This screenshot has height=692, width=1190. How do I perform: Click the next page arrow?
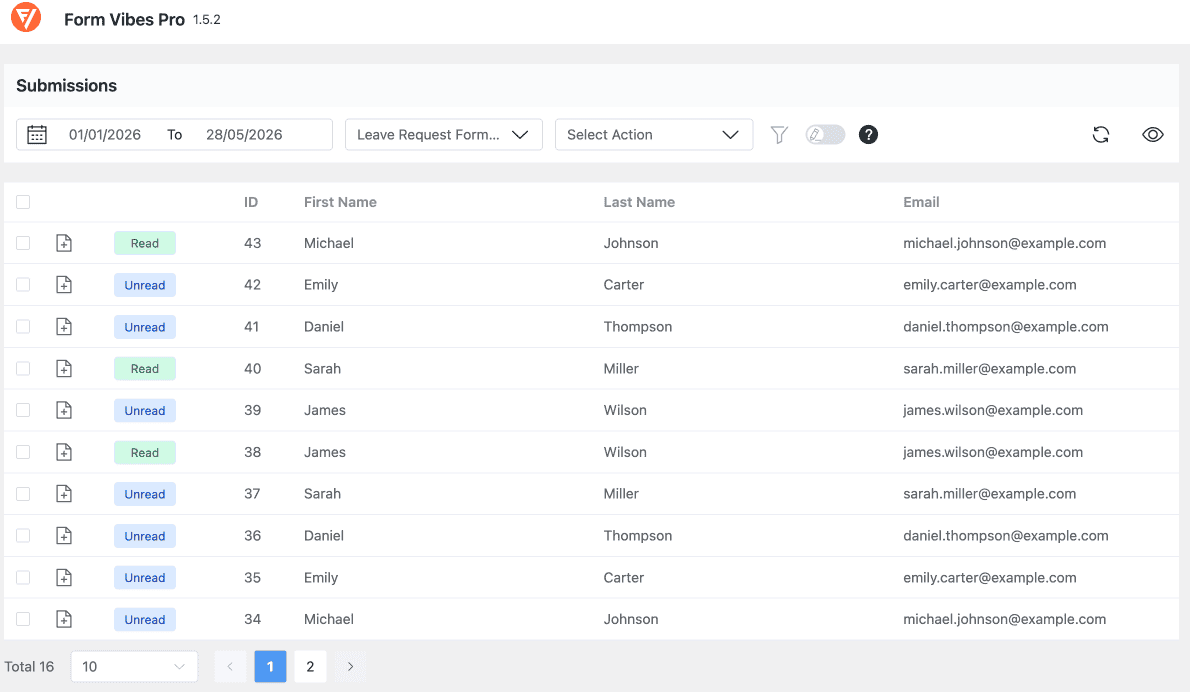(x=351, y=666)
